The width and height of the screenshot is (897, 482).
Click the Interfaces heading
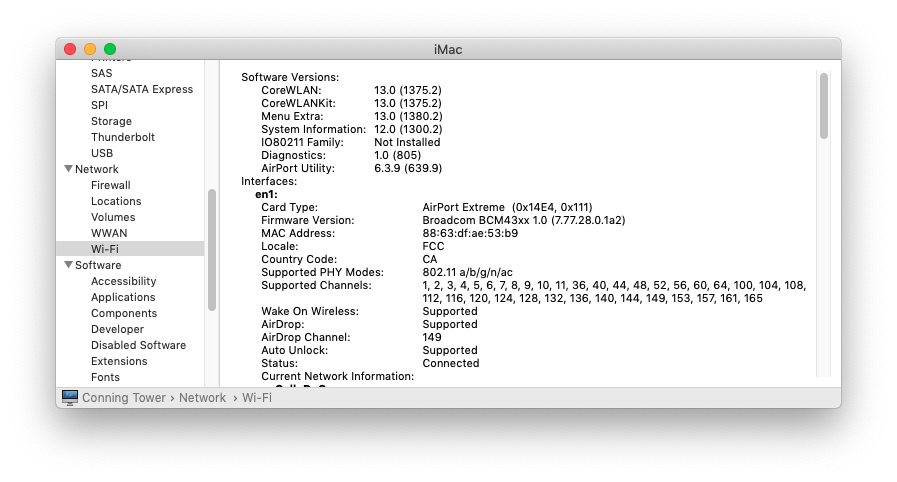point(269,181)
